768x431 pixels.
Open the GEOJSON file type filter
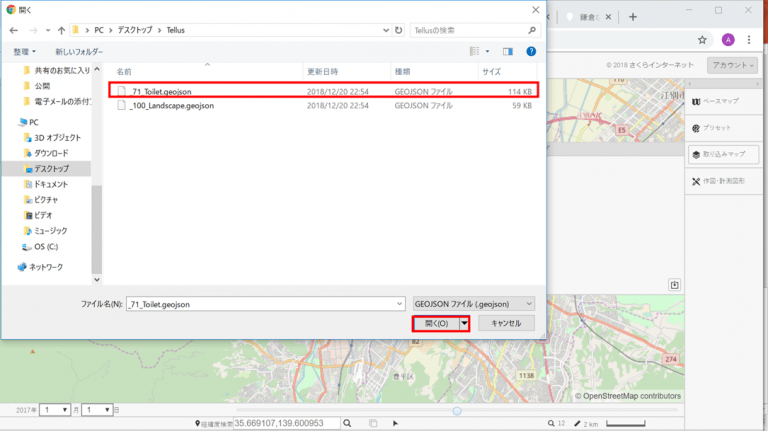tap(474, 304)
